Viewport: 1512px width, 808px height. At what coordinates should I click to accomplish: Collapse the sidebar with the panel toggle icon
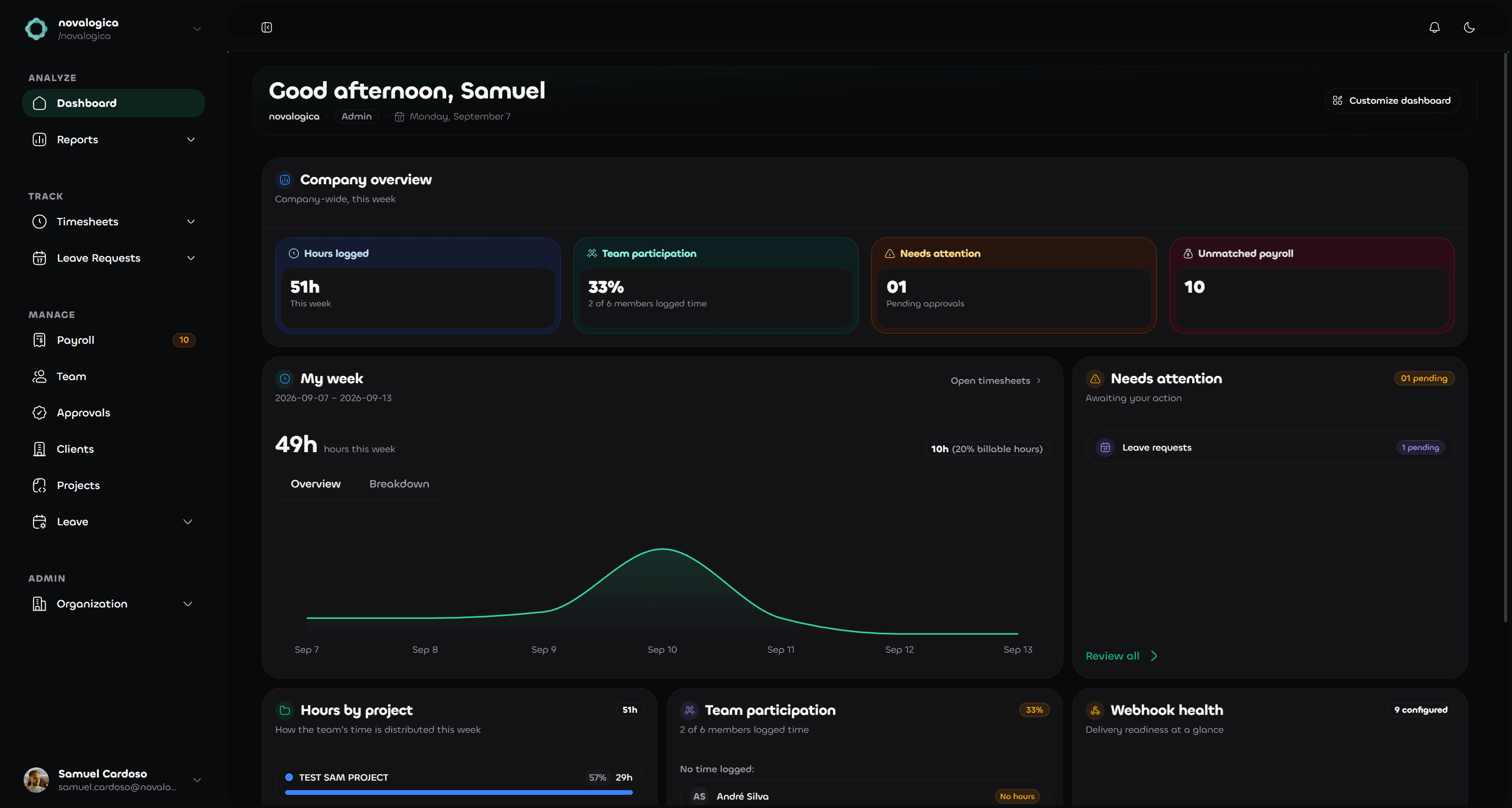tap(267, 27)
